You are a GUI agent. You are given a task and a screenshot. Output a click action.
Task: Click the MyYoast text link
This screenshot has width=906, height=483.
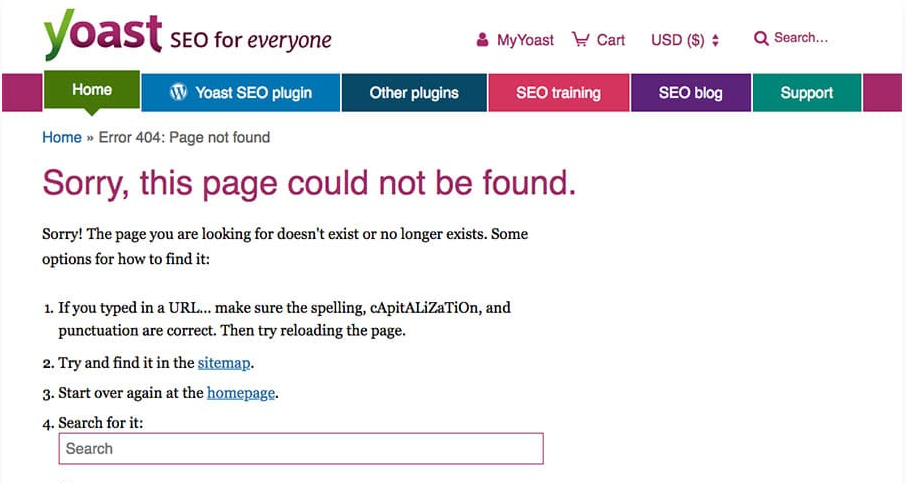tap(525, 40)
